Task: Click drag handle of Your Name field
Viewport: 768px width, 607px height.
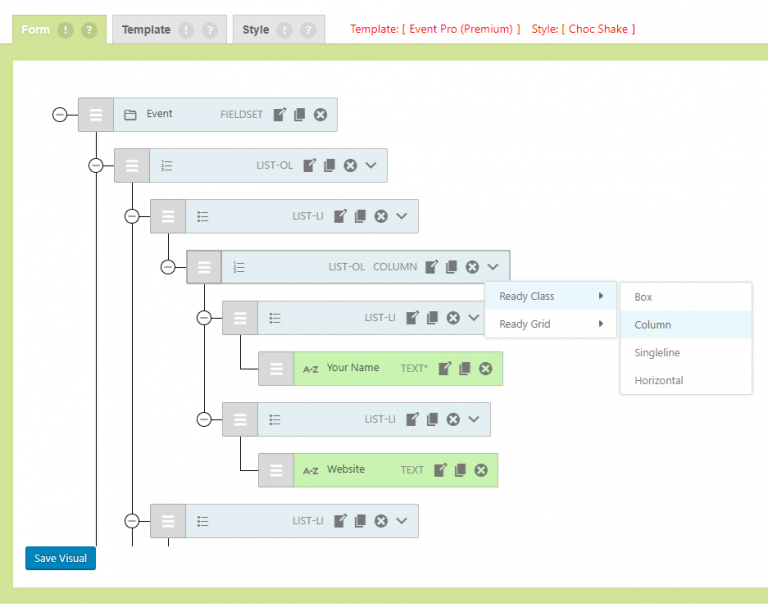Action: (x=276, y=369)
